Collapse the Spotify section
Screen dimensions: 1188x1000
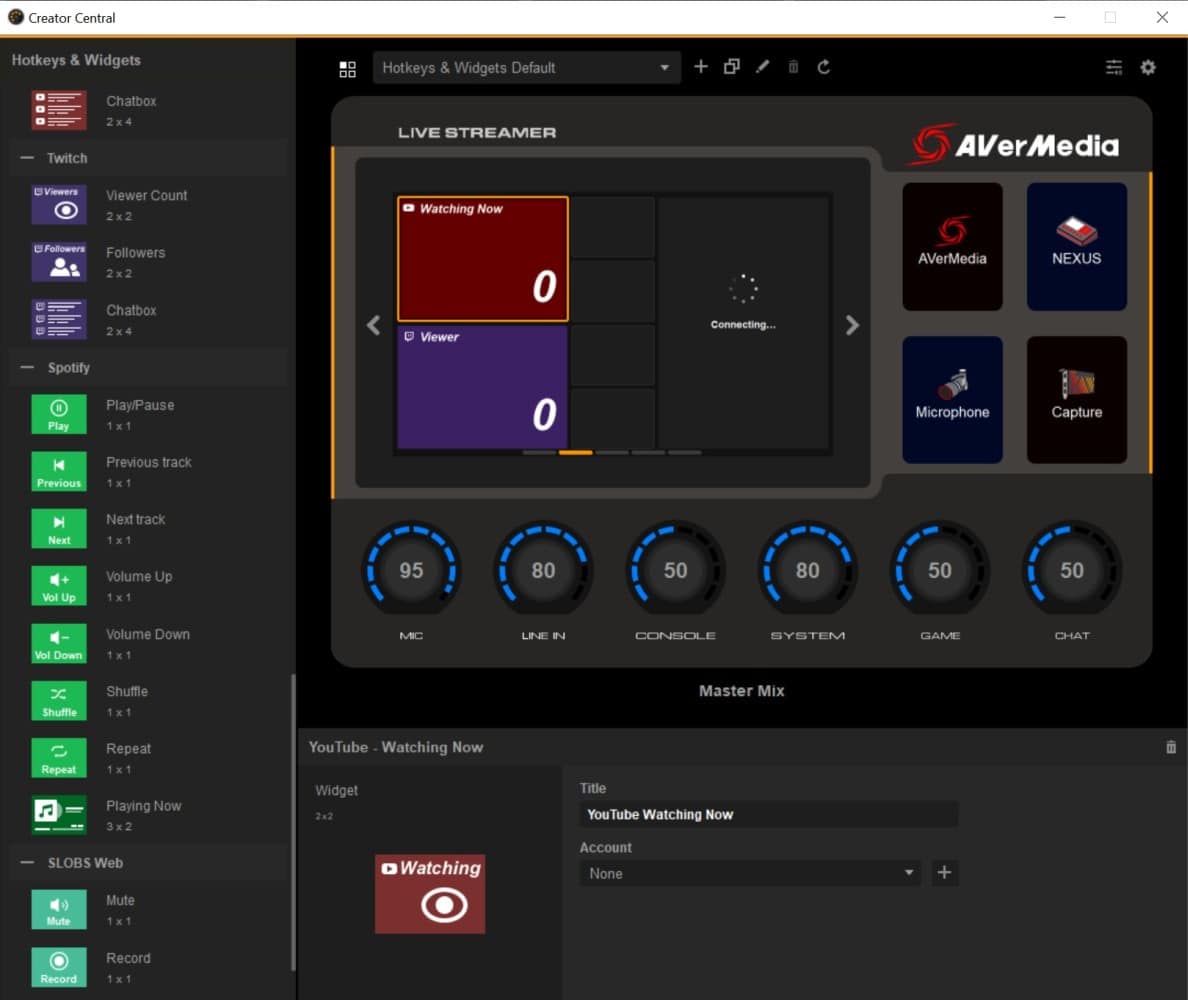coord(27,368)
